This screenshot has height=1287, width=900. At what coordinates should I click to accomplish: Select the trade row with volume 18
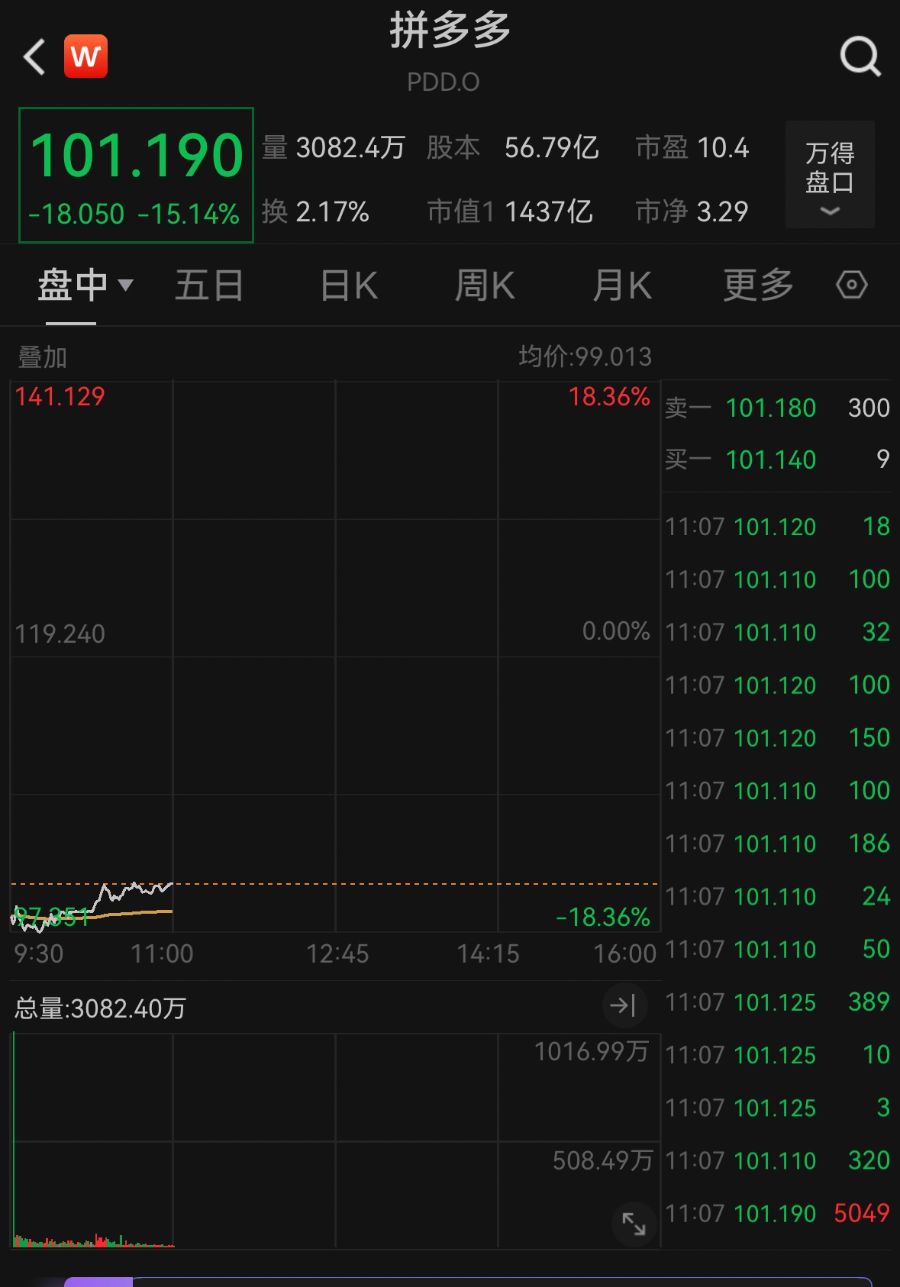(778, 527)
